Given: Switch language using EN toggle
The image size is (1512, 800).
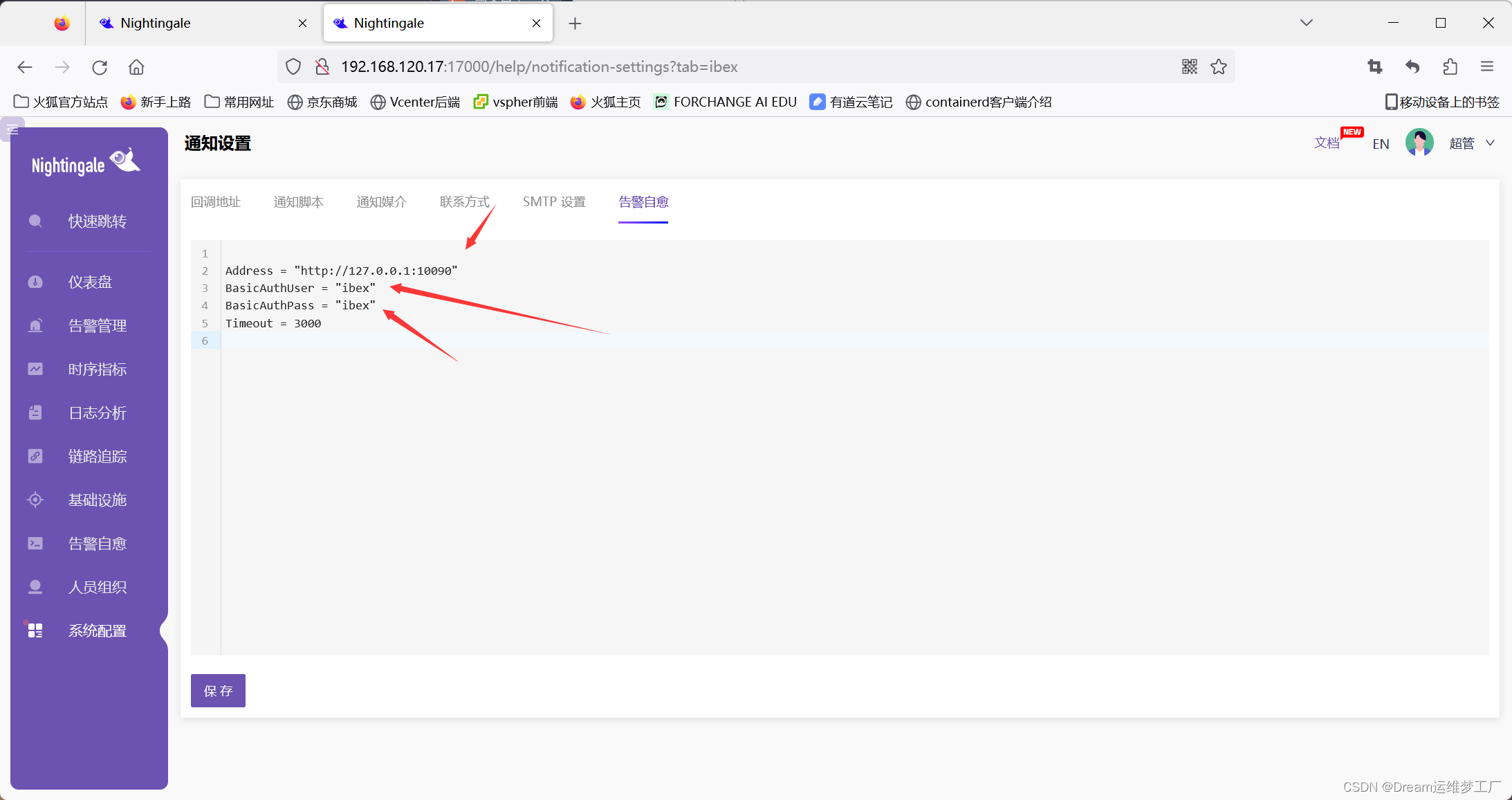Looking at the screenshot, I should coord(1381,144).
